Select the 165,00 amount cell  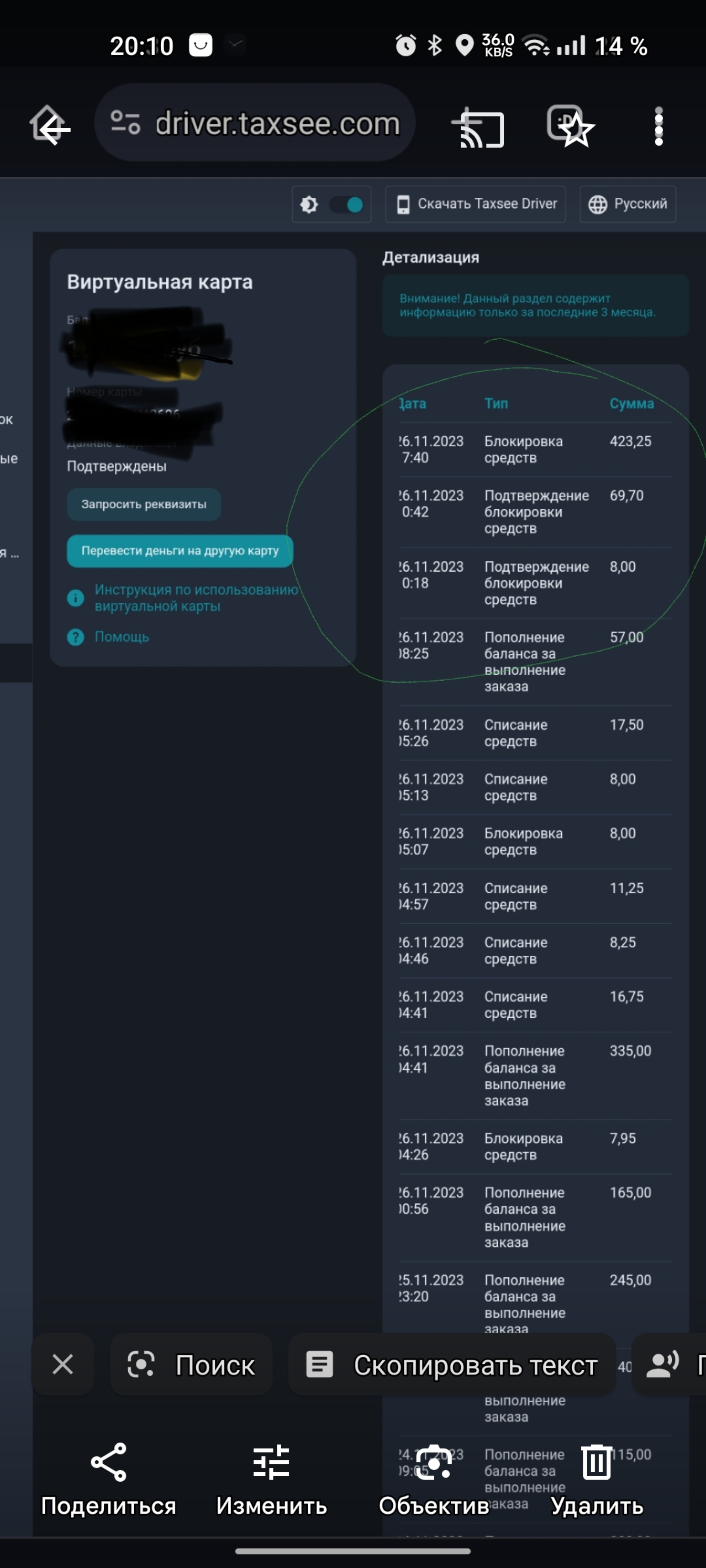631,1192
